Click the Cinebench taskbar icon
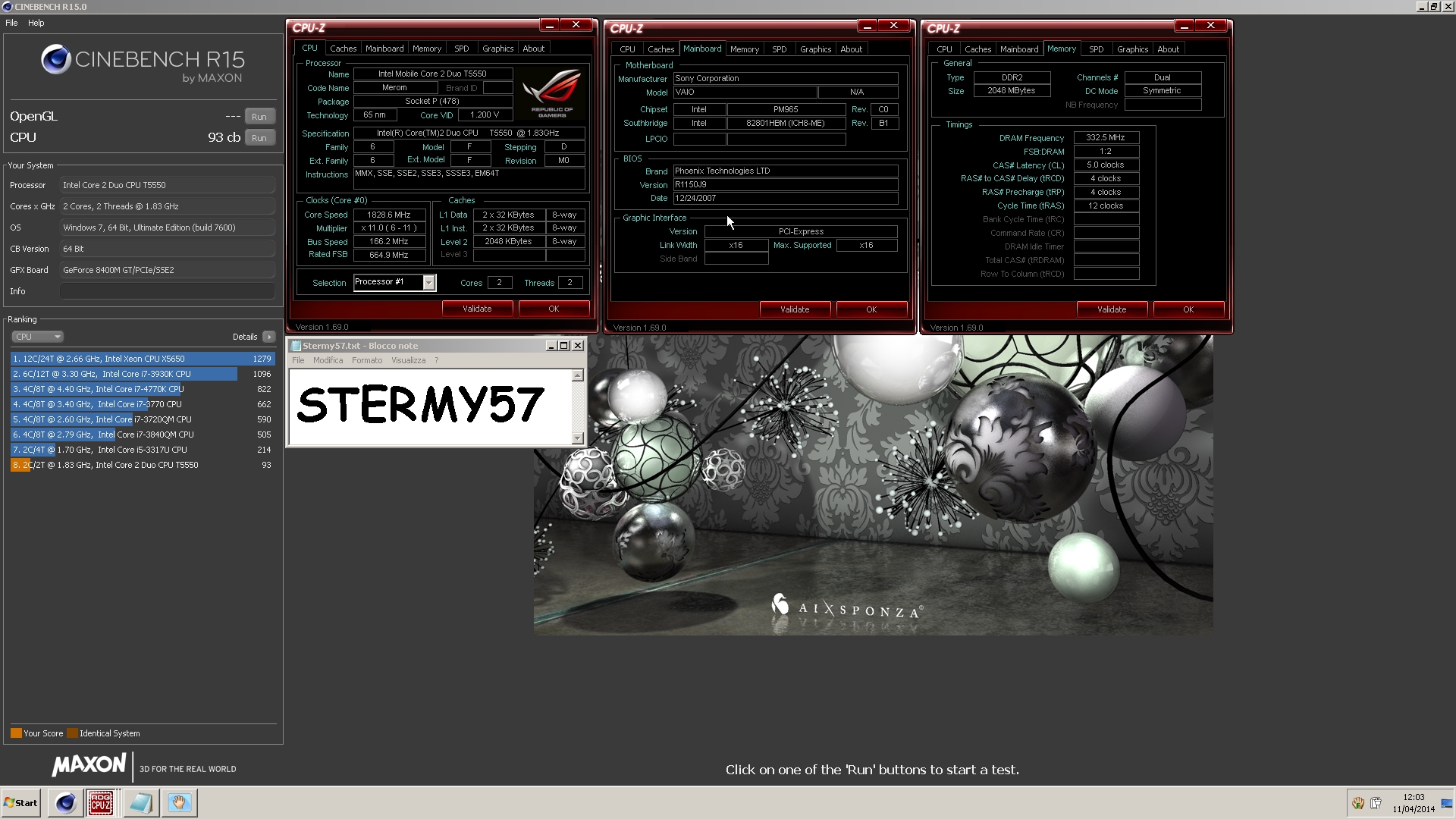Image resolution: width=1456 pixels, height=819 pixels. tap(66, 802)
